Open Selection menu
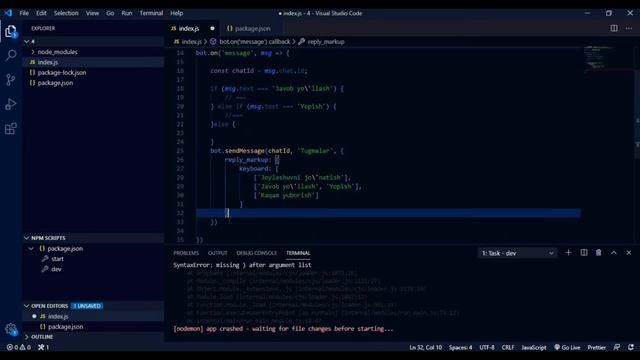Viewport: 640px width, 360px height. [x=66, y=13]
